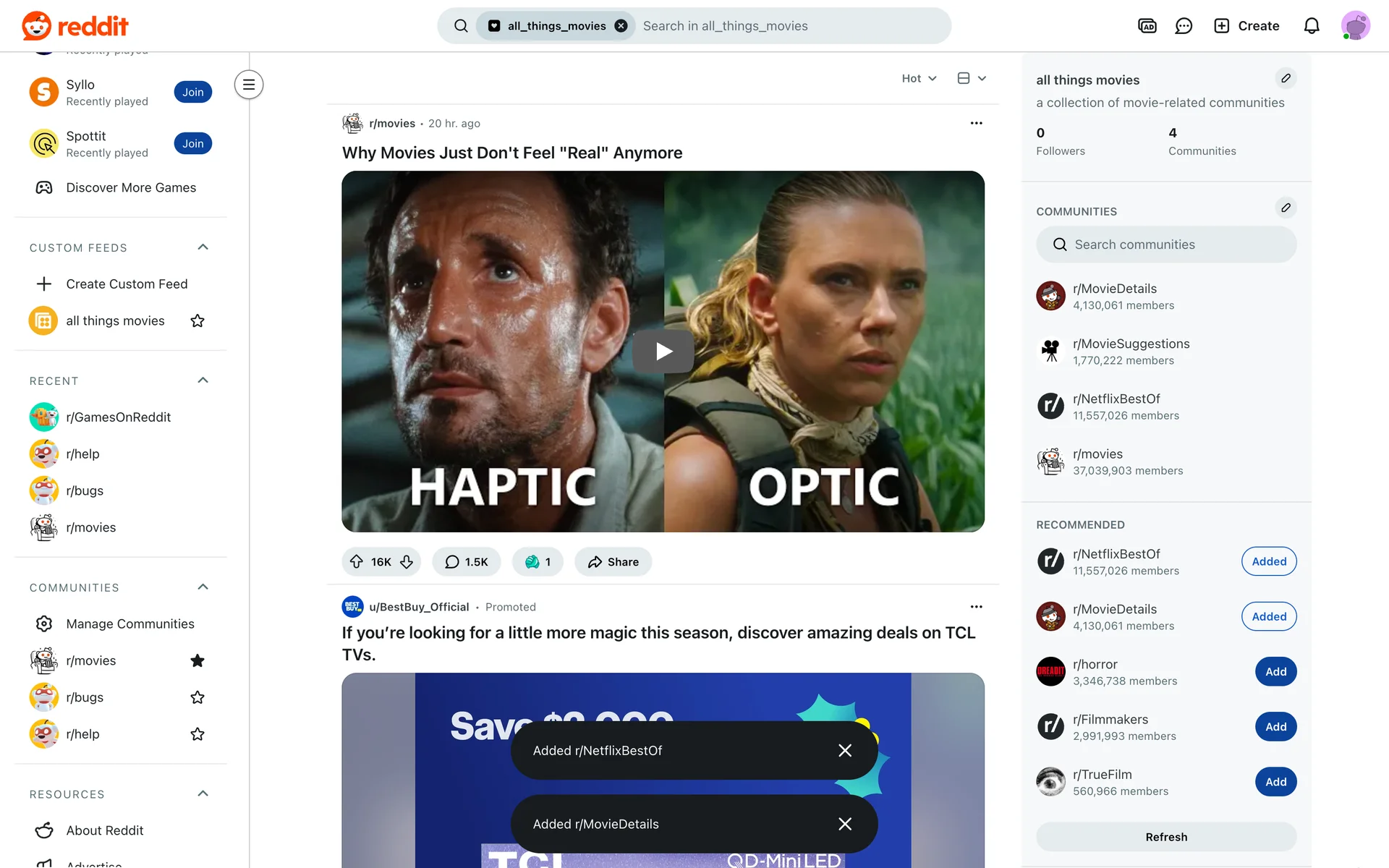Image resolution: width=1389 pixels, height=868 pixels.
Task: Open notifications bell
Action: click(x=1312, y=26)
